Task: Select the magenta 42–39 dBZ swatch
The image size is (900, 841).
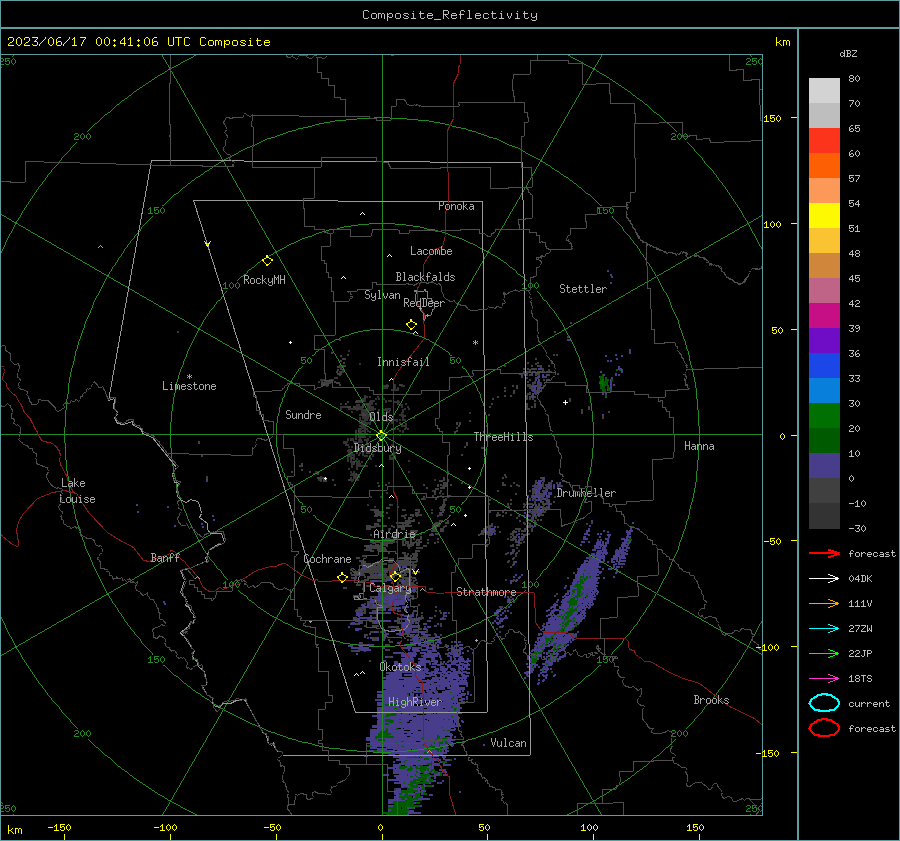Action: coord(824,315)
